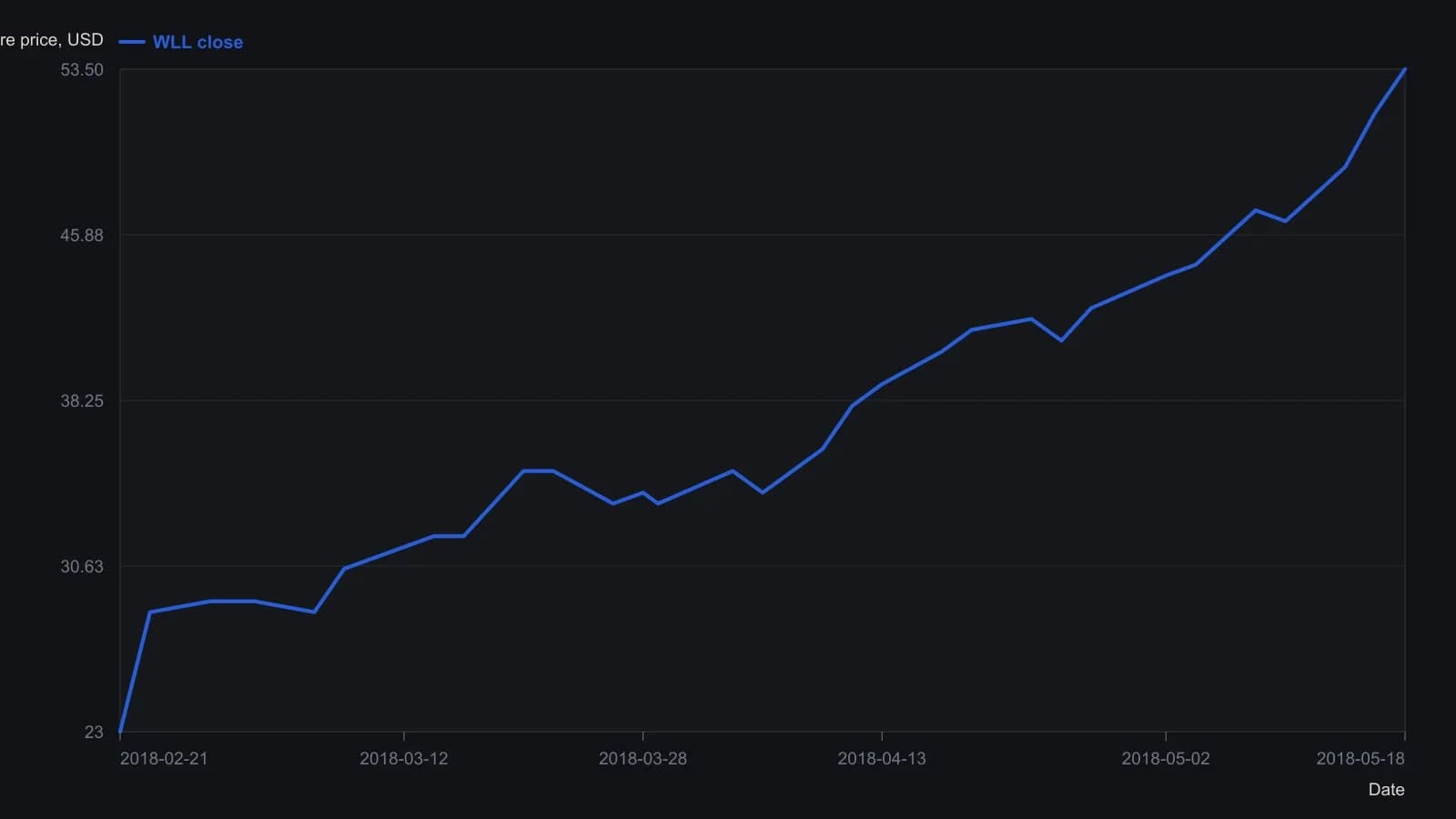Select the 38.25 y-axis label
The width and height of the screenshot is (1456, 819).
82,401
